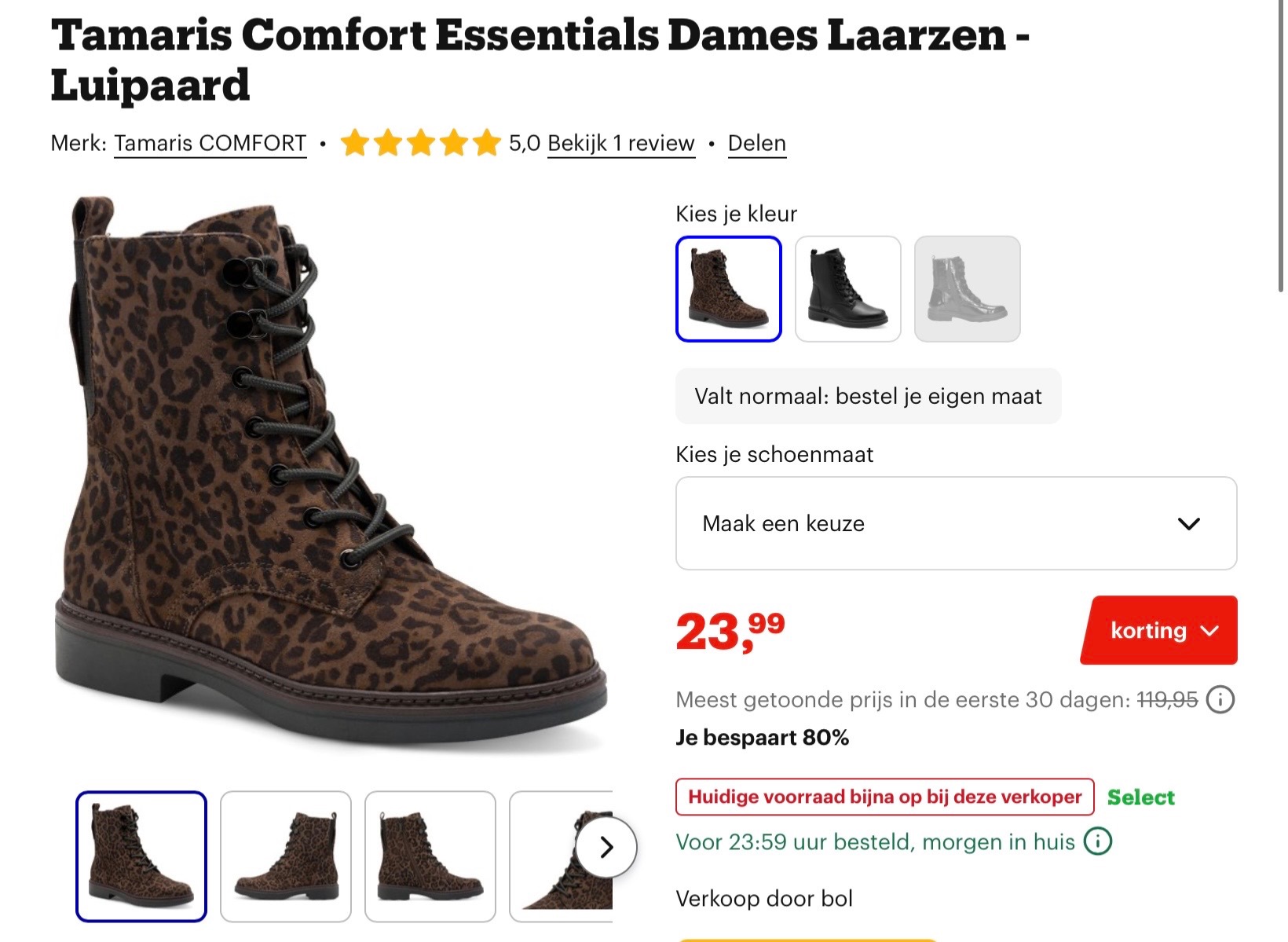Viewport: 1288px width, 942px height.
Task: Select the leopard color swatch
Action: click(x=728, y=289)
